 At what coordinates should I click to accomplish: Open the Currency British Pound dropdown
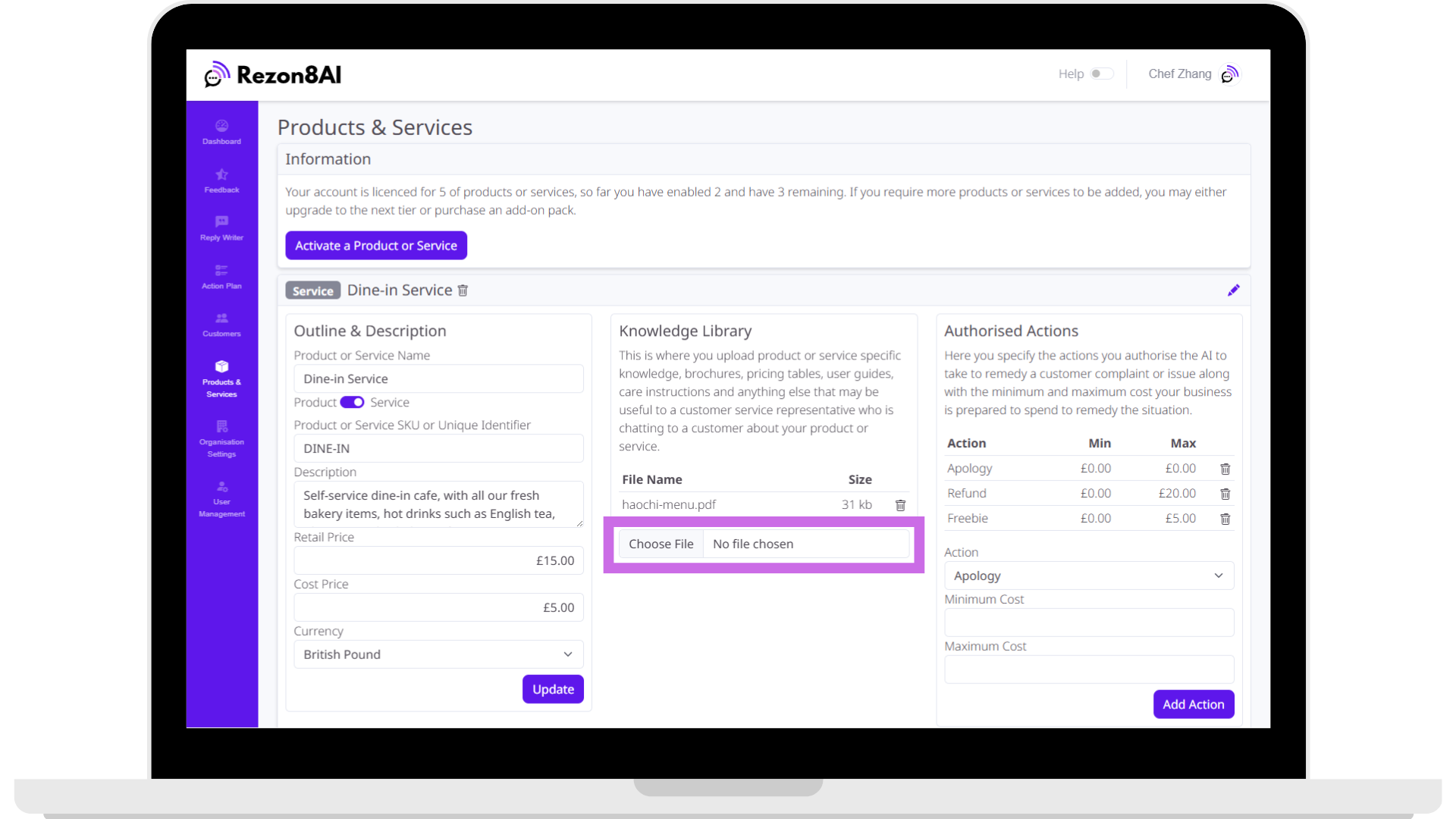[438, 654]
